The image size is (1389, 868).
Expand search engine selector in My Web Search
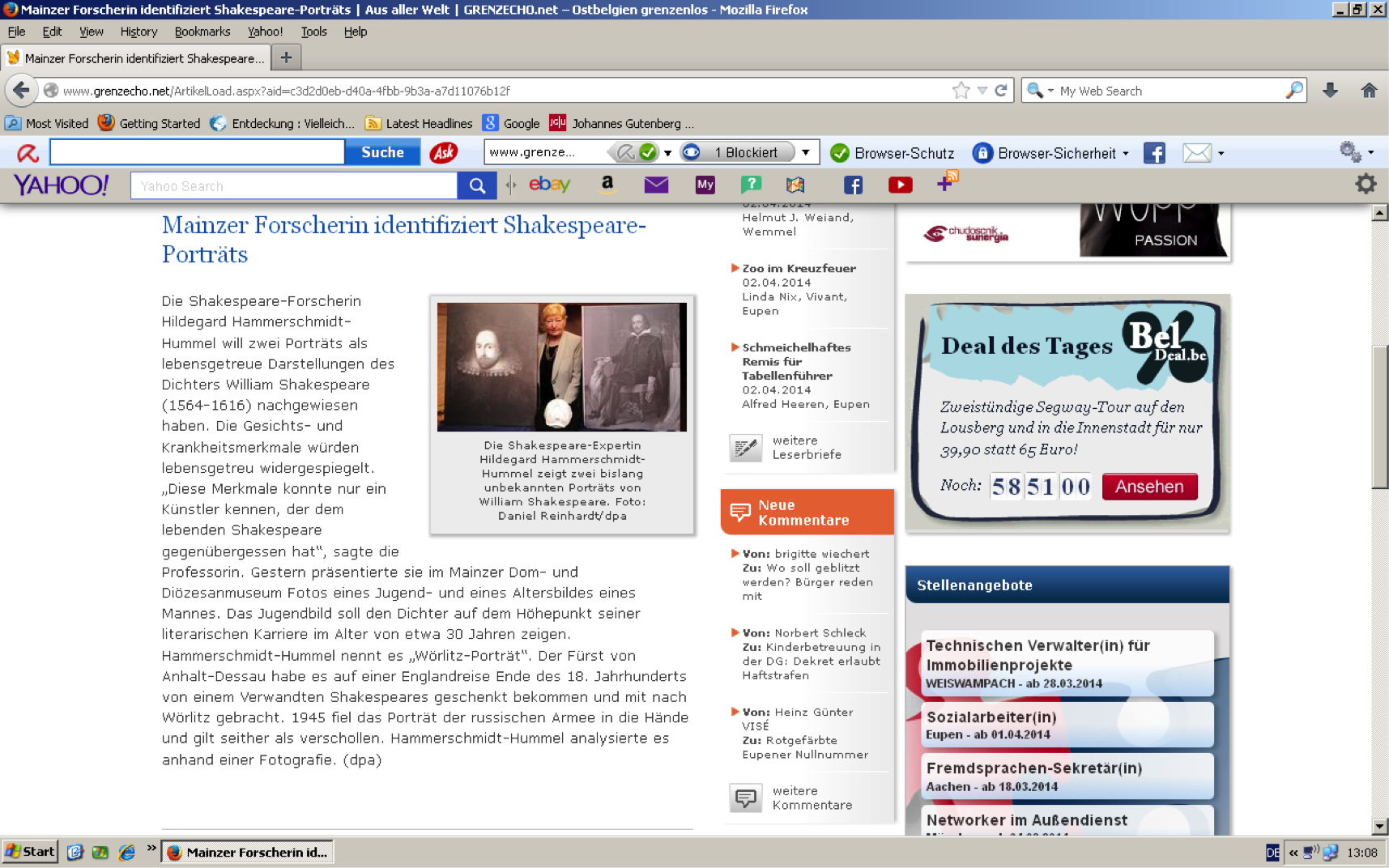(1050, 91)
